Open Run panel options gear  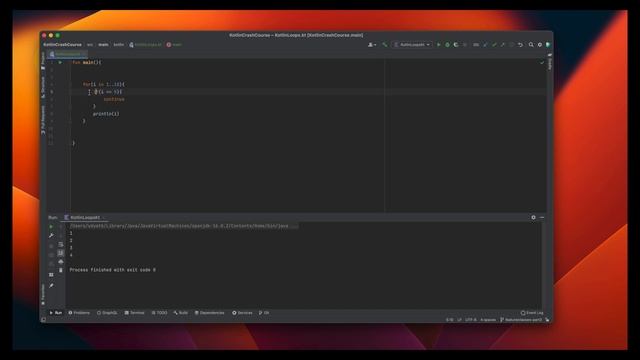tap(533, 218)
